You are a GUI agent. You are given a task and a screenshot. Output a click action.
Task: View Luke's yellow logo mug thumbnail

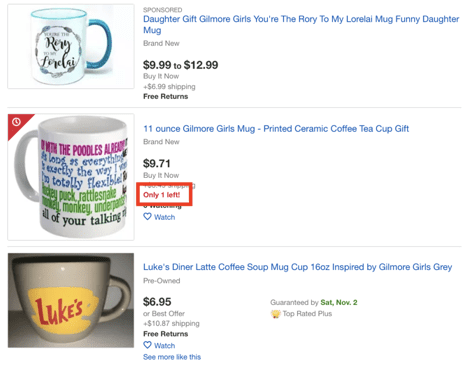[x=71, y=300]
